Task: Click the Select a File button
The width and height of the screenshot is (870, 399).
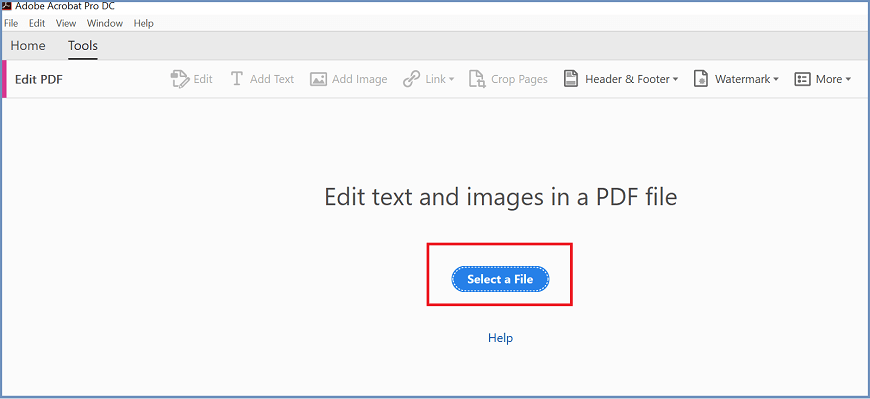Action: coord(500,279)
